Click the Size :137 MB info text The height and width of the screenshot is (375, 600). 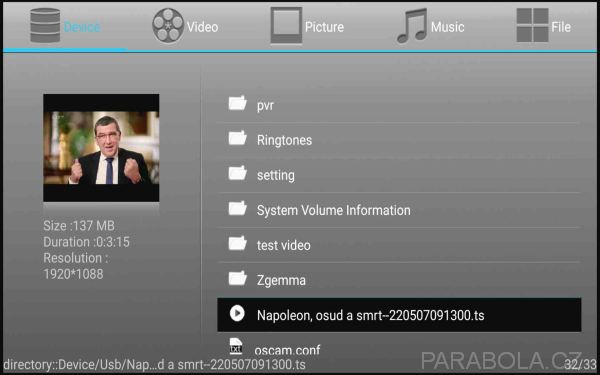[79, 226]
